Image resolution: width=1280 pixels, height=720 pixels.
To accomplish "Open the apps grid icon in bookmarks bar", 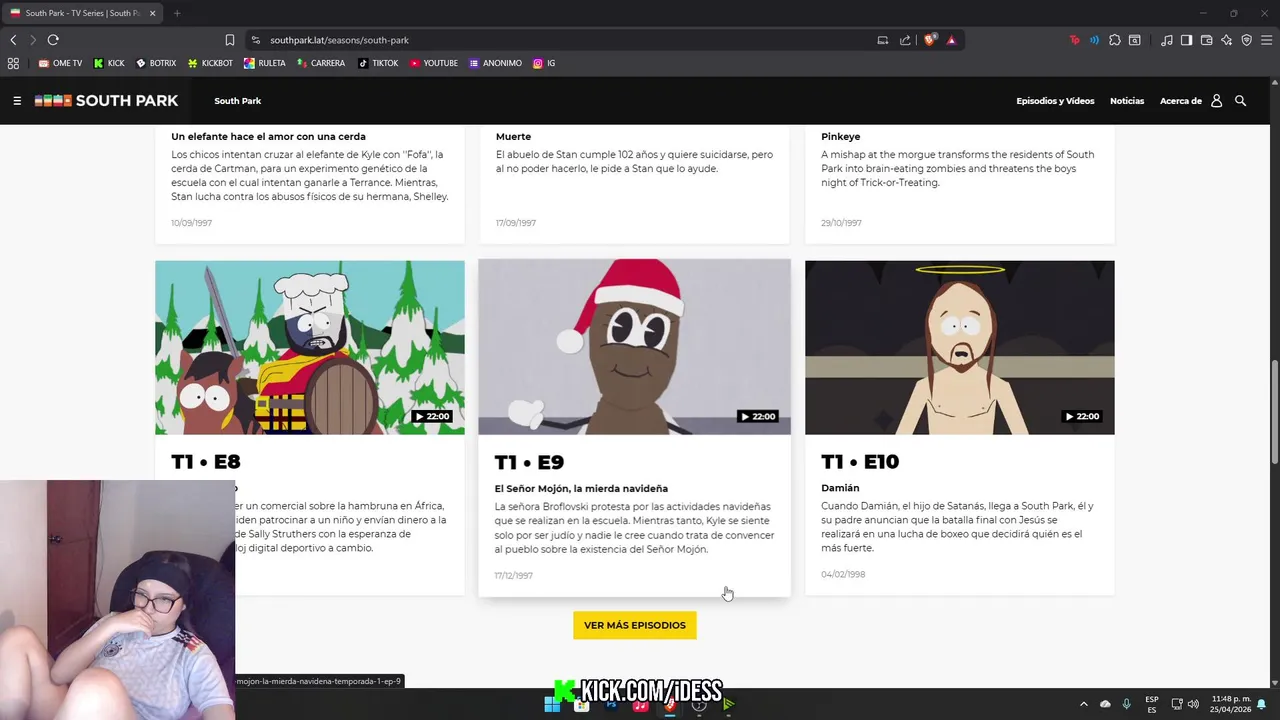I will tap(13, 63).
